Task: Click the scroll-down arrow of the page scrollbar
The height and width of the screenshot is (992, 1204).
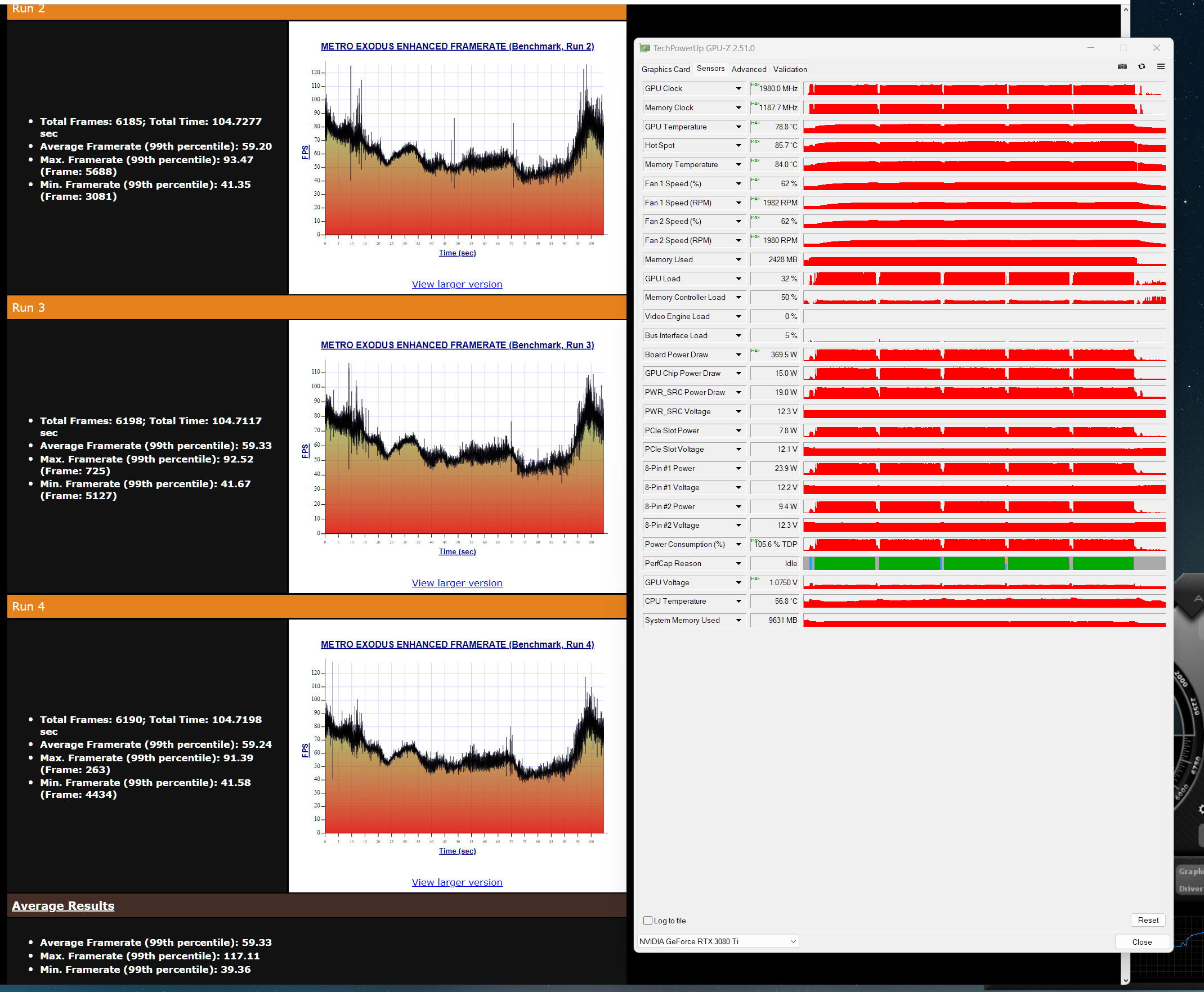Action: pyautogui.click(x=1125, y=981)
